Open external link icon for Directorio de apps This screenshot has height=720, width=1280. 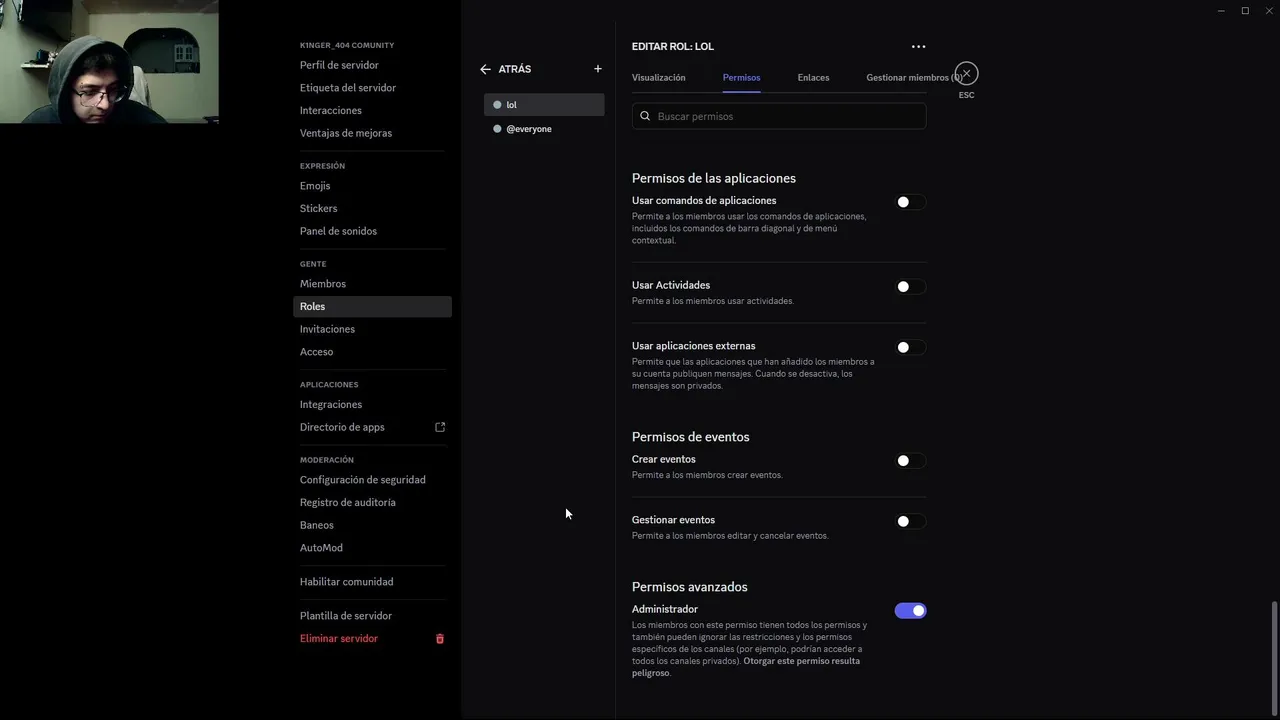[x=440, y=427]
